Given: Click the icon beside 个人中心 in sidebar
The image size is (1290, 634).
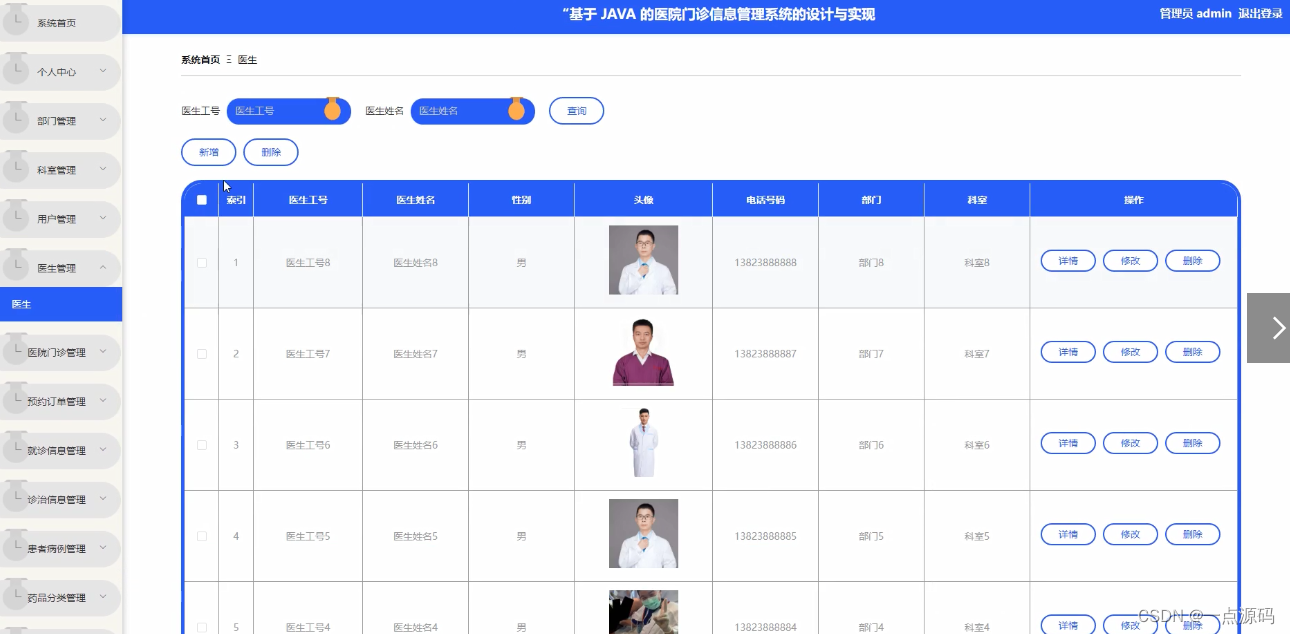Looking at the screenshot, I should 15,69.
